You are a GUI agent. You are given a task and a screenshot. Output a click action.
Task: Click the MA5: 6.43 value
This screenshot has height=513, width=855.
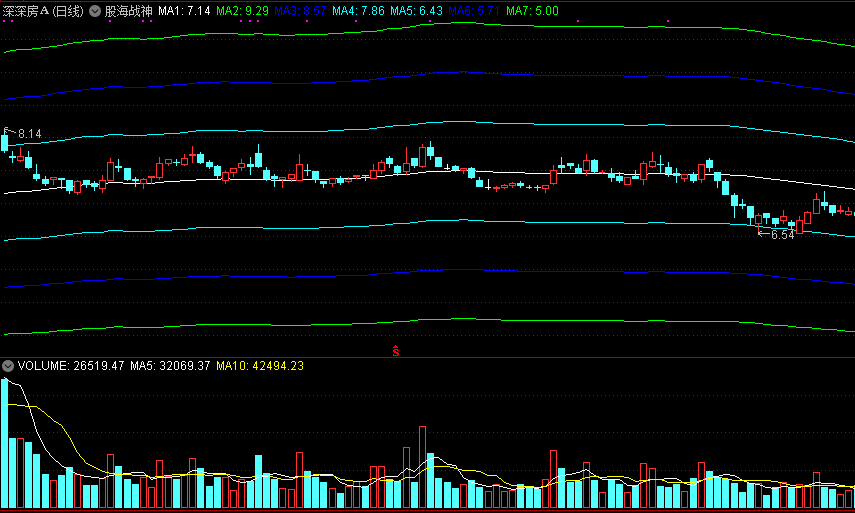(417, 11)
